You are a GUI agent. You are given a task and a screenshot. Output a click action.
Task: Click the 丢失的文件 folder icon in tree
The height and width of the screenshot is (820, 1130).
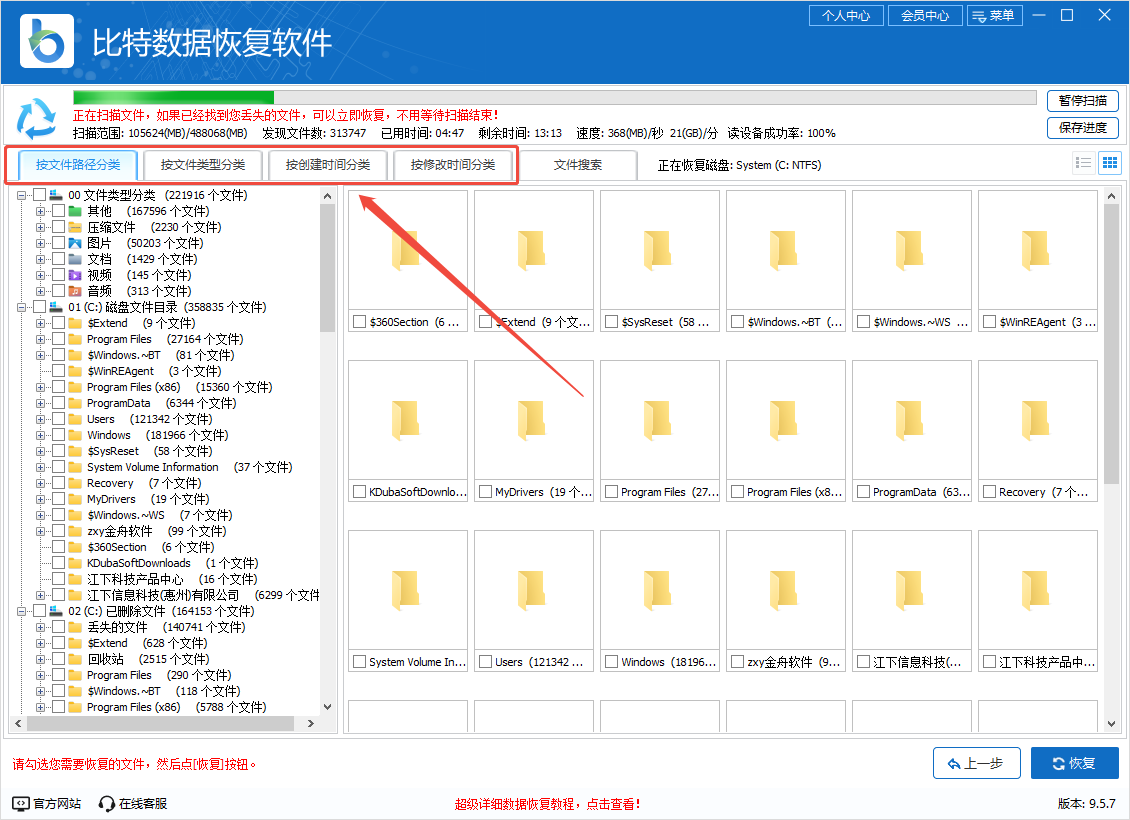[x=75, y=628]
